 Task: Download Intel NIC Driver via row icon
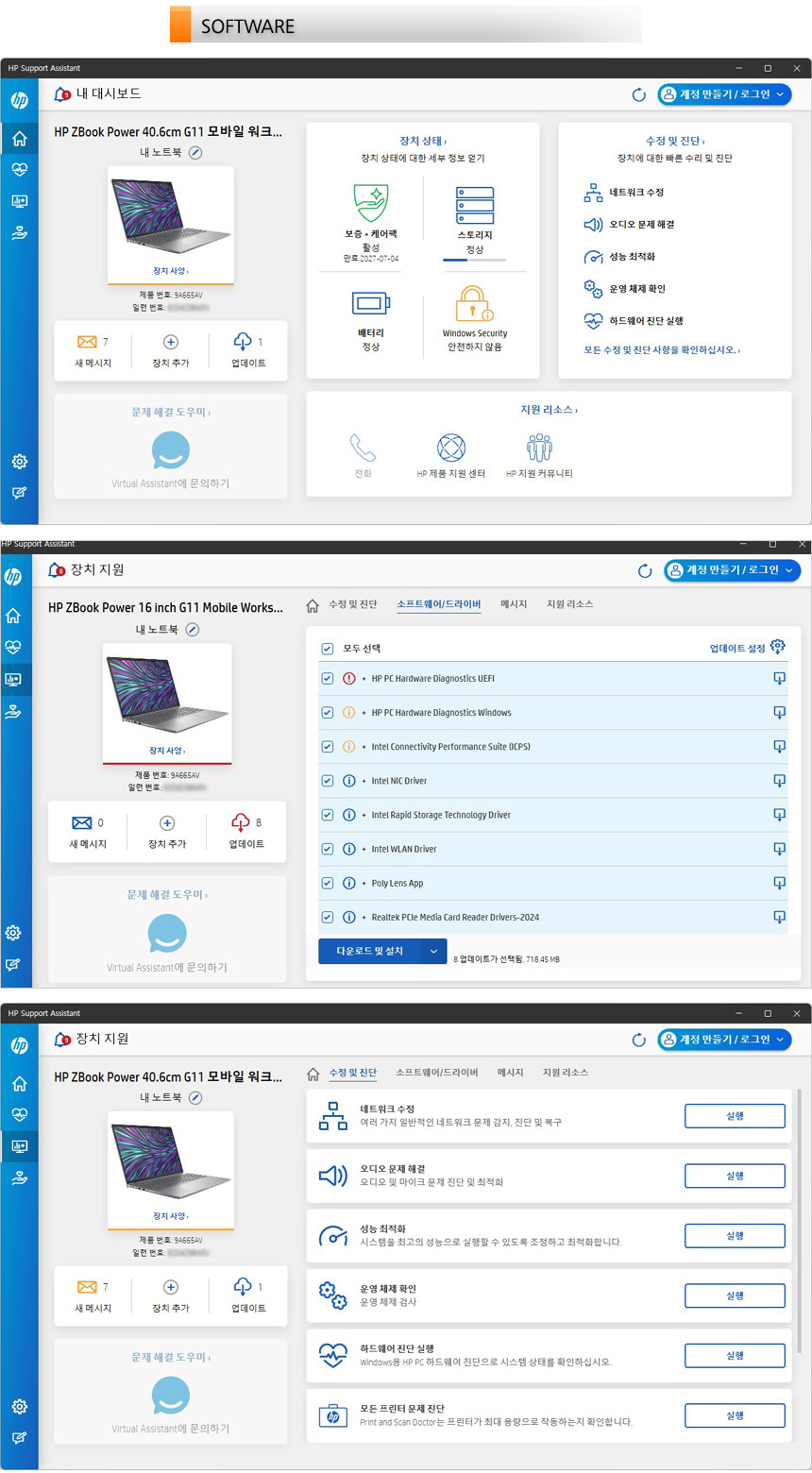click(779, 781)
